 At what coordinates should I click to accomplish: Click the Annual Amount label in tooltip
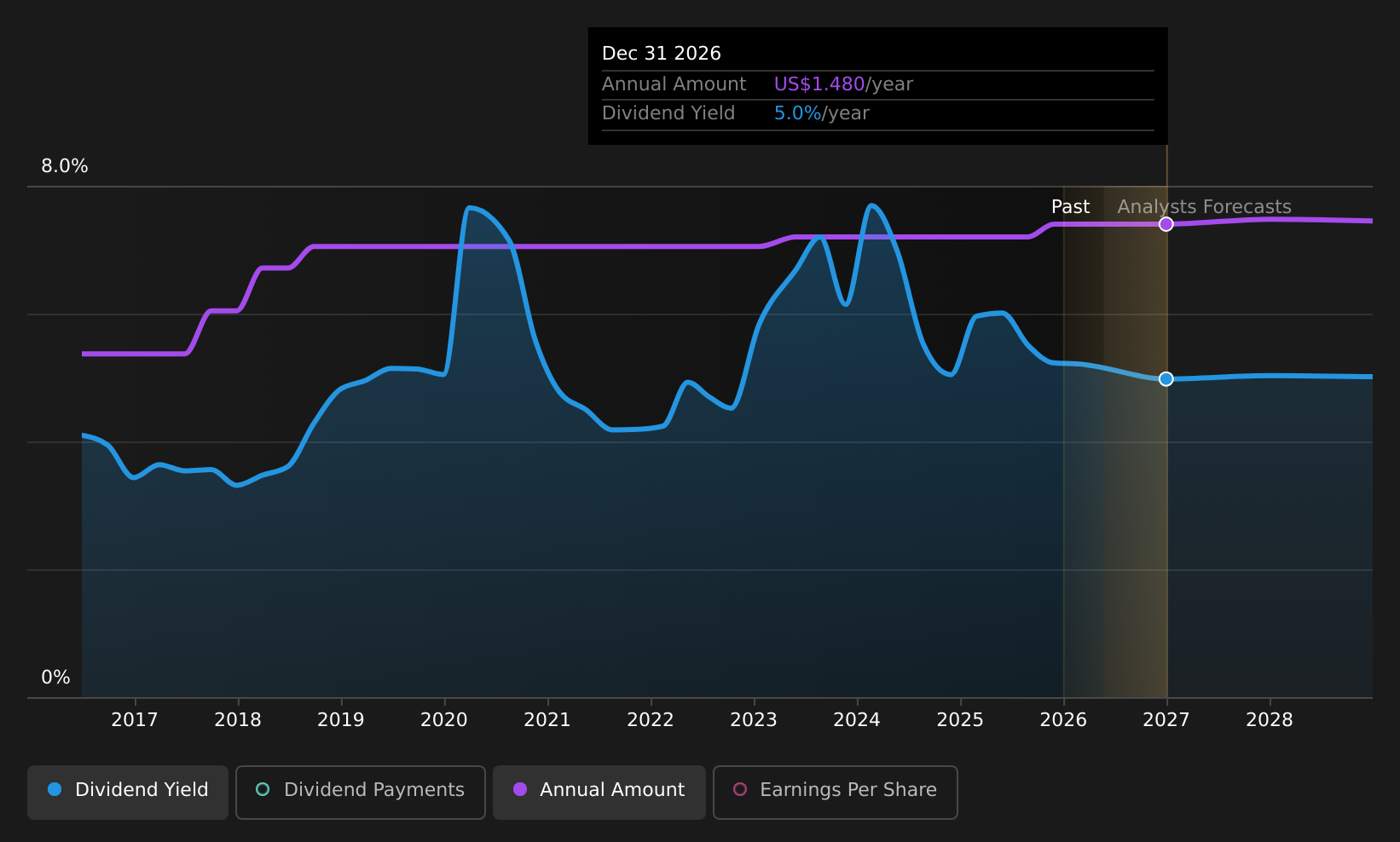[x=674, y=84]
